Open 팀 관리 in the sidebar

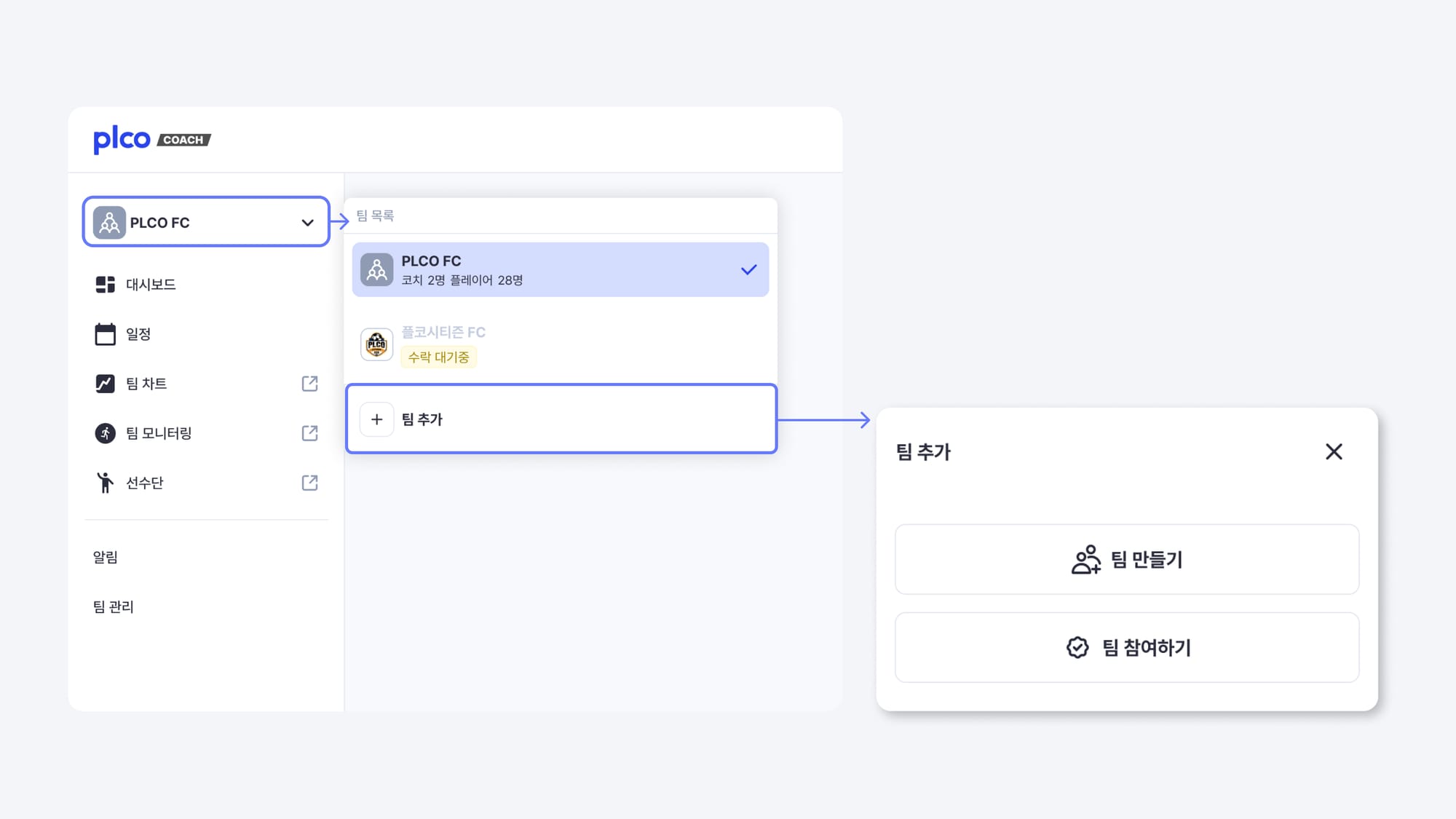click(x=114, y=607)
